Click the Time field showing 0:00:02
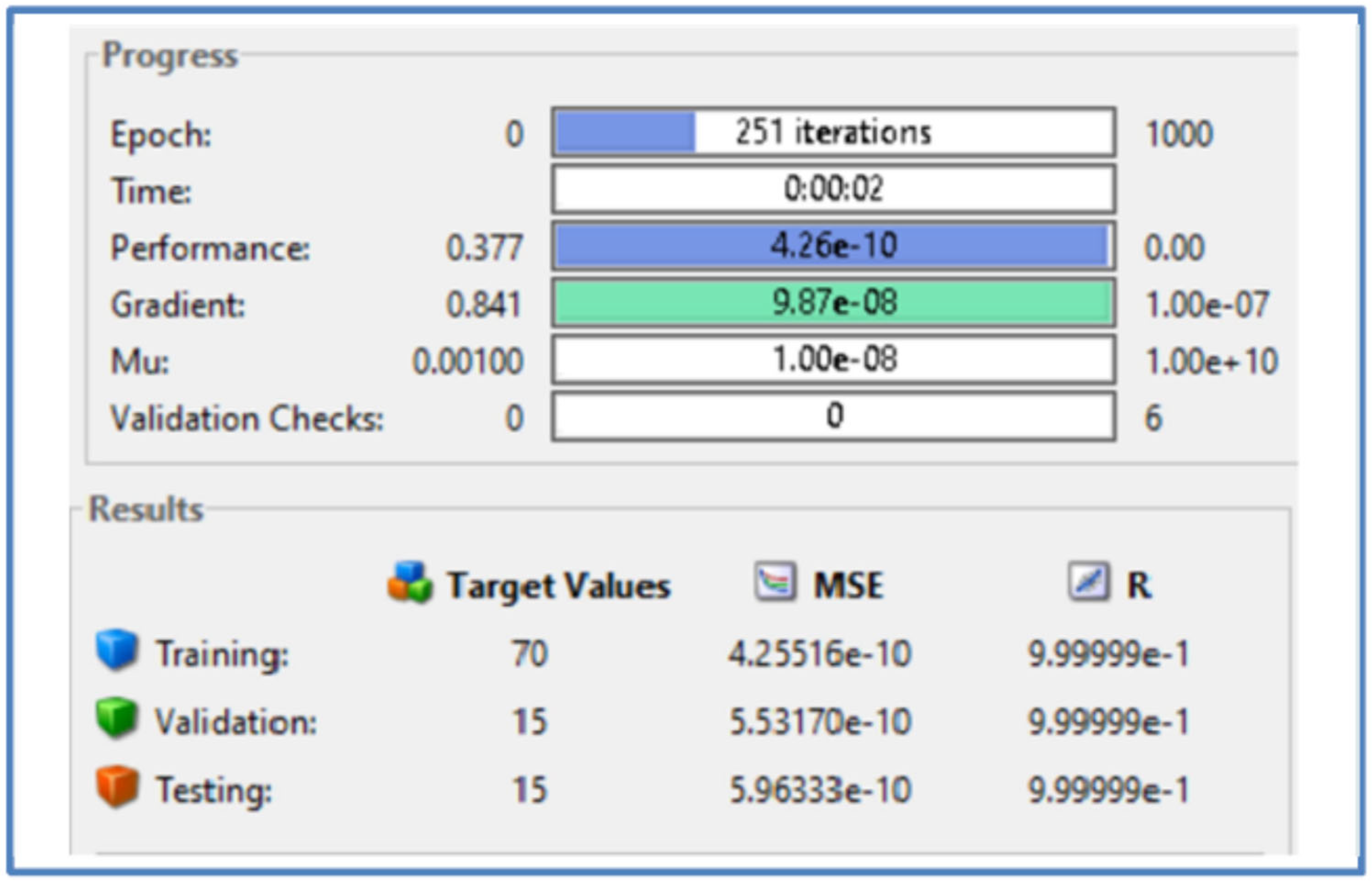The image size is (1372, 882). [x=833, y=189]
